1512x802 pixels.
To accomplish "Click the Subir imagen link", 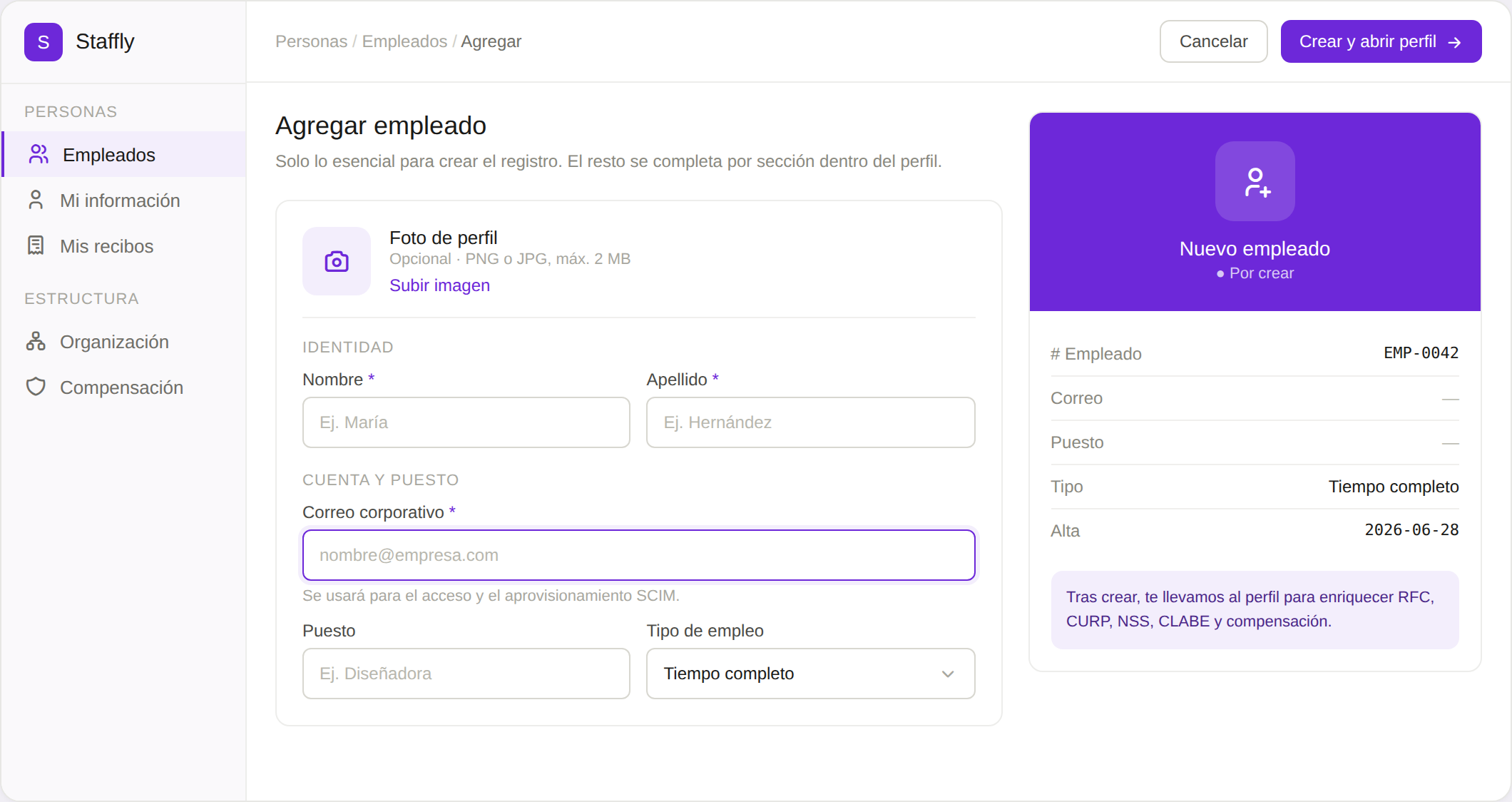I will tap(439, 285).
